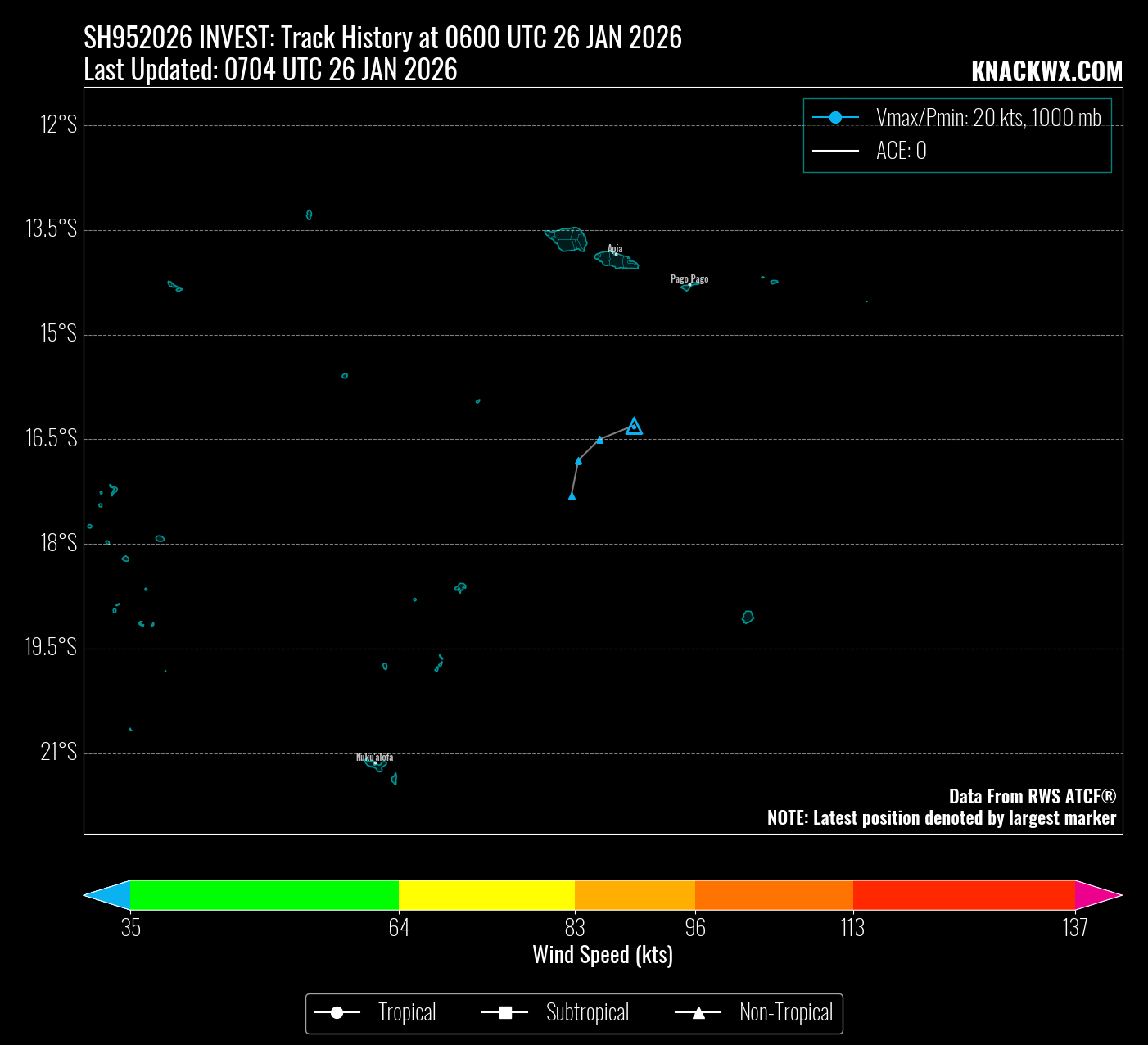Image resolution: width=1148 pixels, height=1045 pixels.
Task: Click the blue left arrow on colorbar
Action: click(x=108, y=895)
